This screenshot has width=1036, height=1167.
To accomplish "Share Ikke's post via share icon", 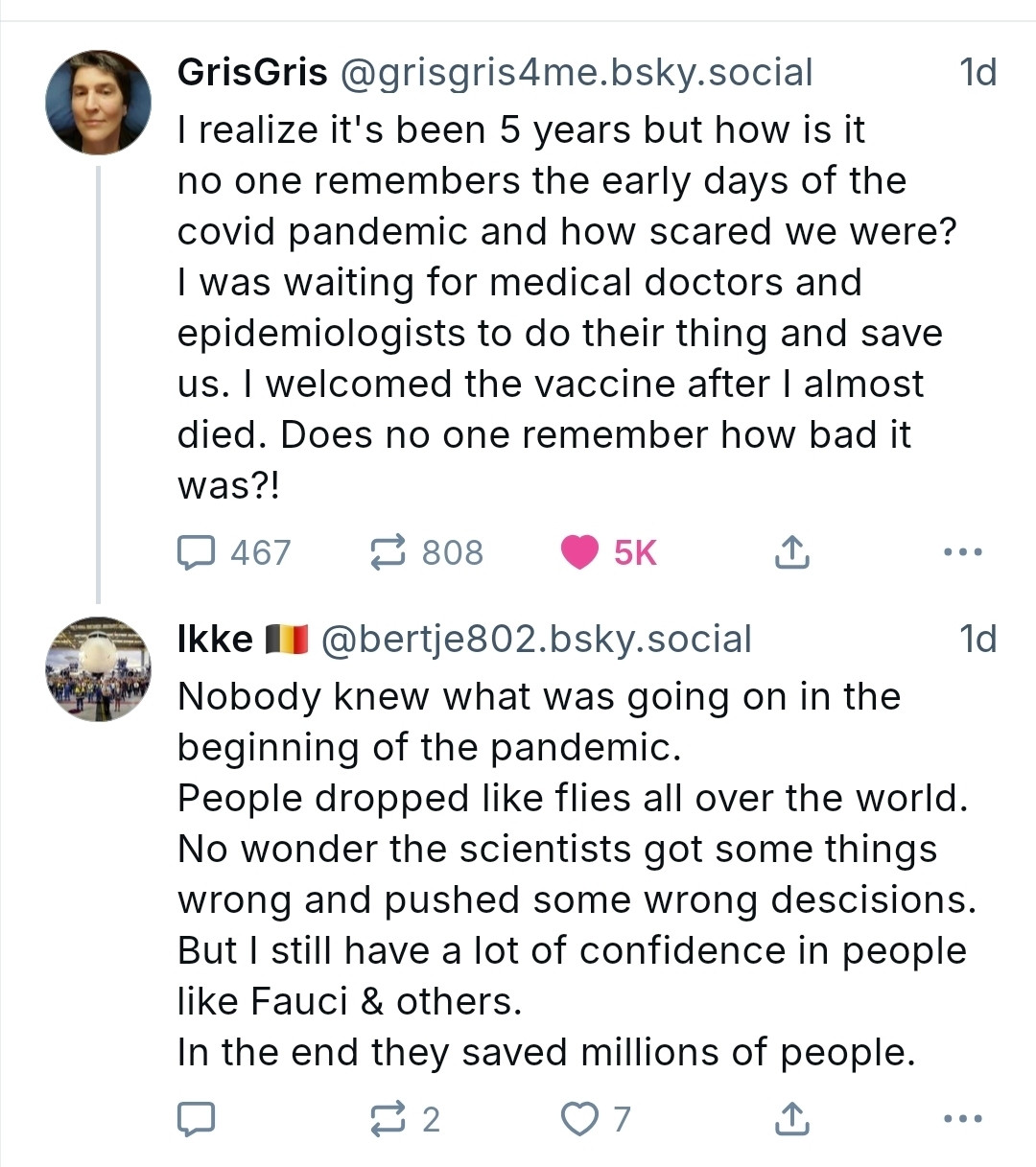I will [x=791, y=1119].
